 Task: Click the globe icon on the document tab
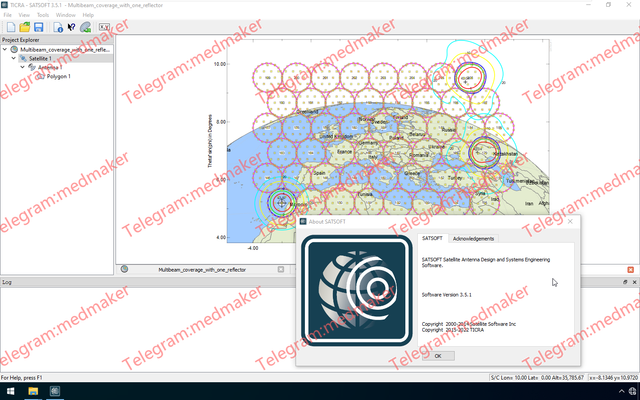124,269
